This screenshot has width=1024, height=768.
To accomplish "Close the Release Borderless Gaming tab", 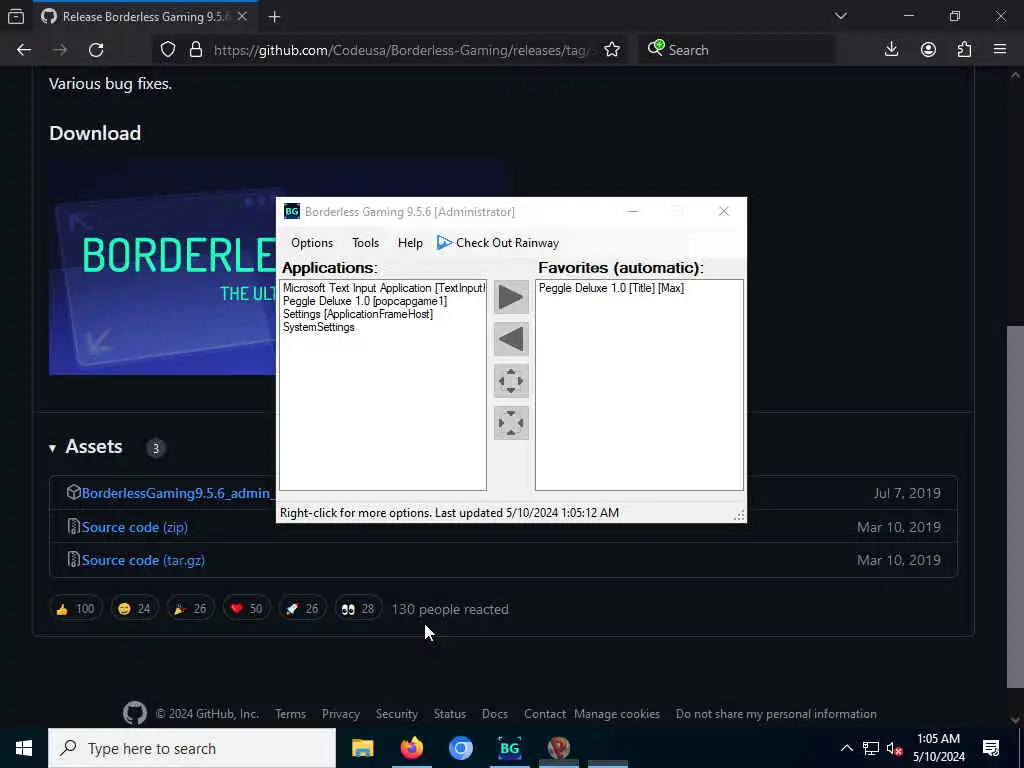I will (242, 16).
